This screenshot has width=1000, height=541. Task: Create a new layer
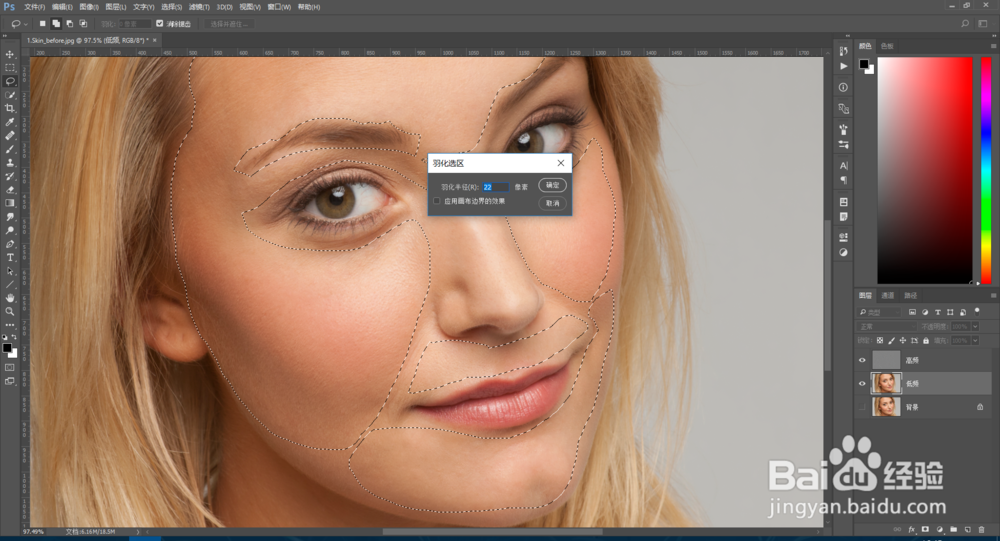[x=967, y=530]
